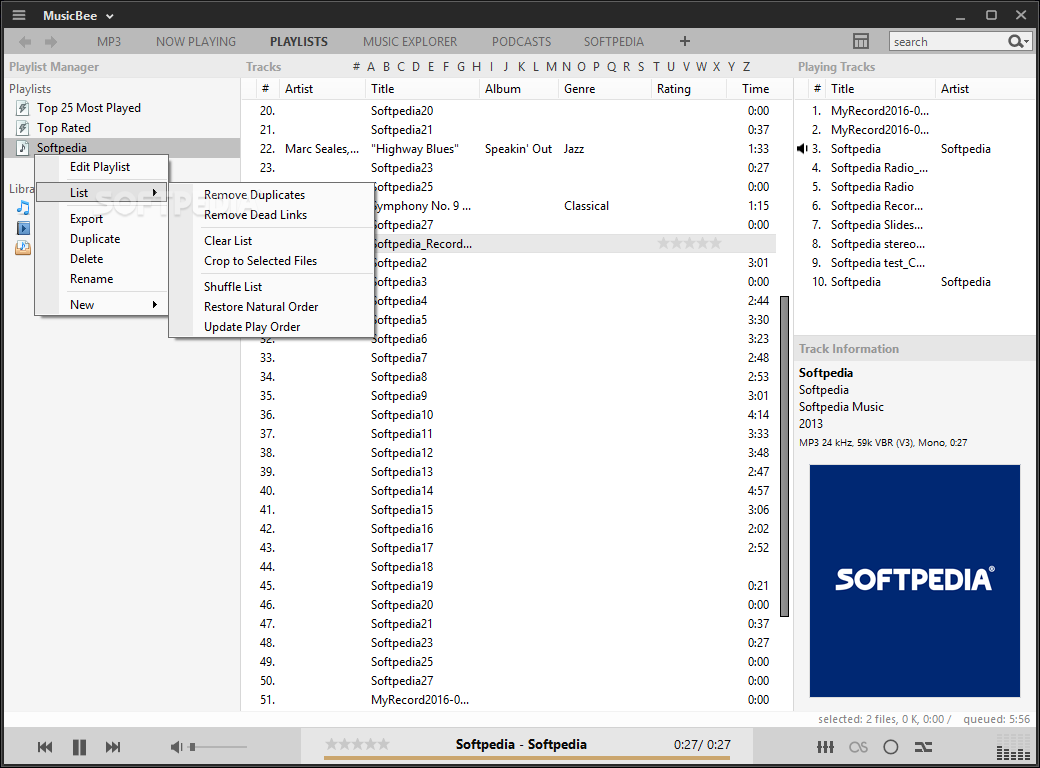Click the Top Rated playlist icon

pos(23,128)
